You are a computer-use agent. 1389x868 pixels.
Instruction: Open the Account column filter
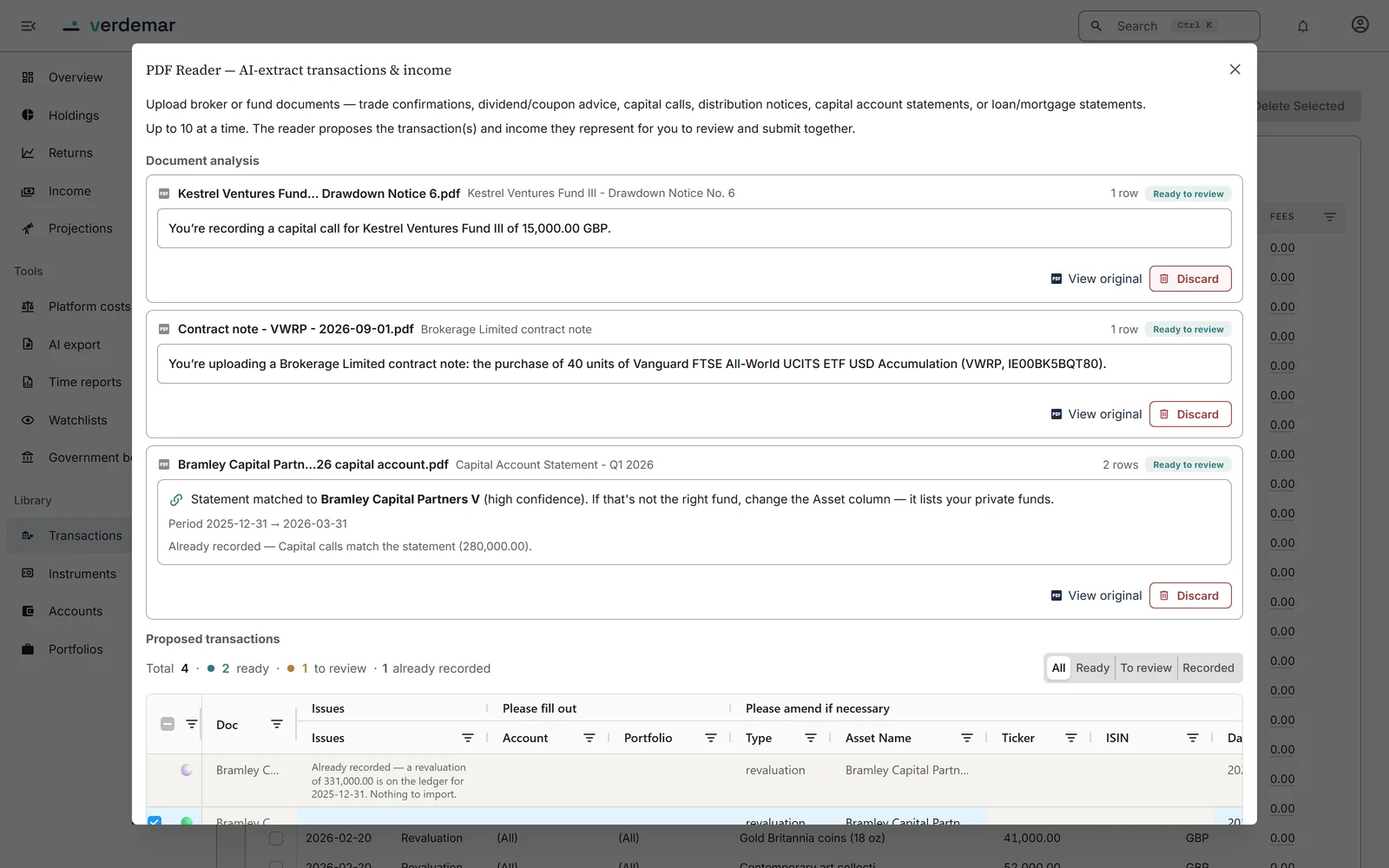point(589,738)
